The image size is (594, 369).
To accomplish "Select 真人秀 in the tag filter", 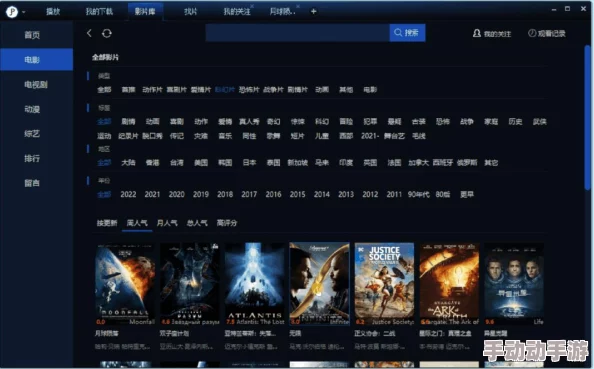I will pos(249,122).
